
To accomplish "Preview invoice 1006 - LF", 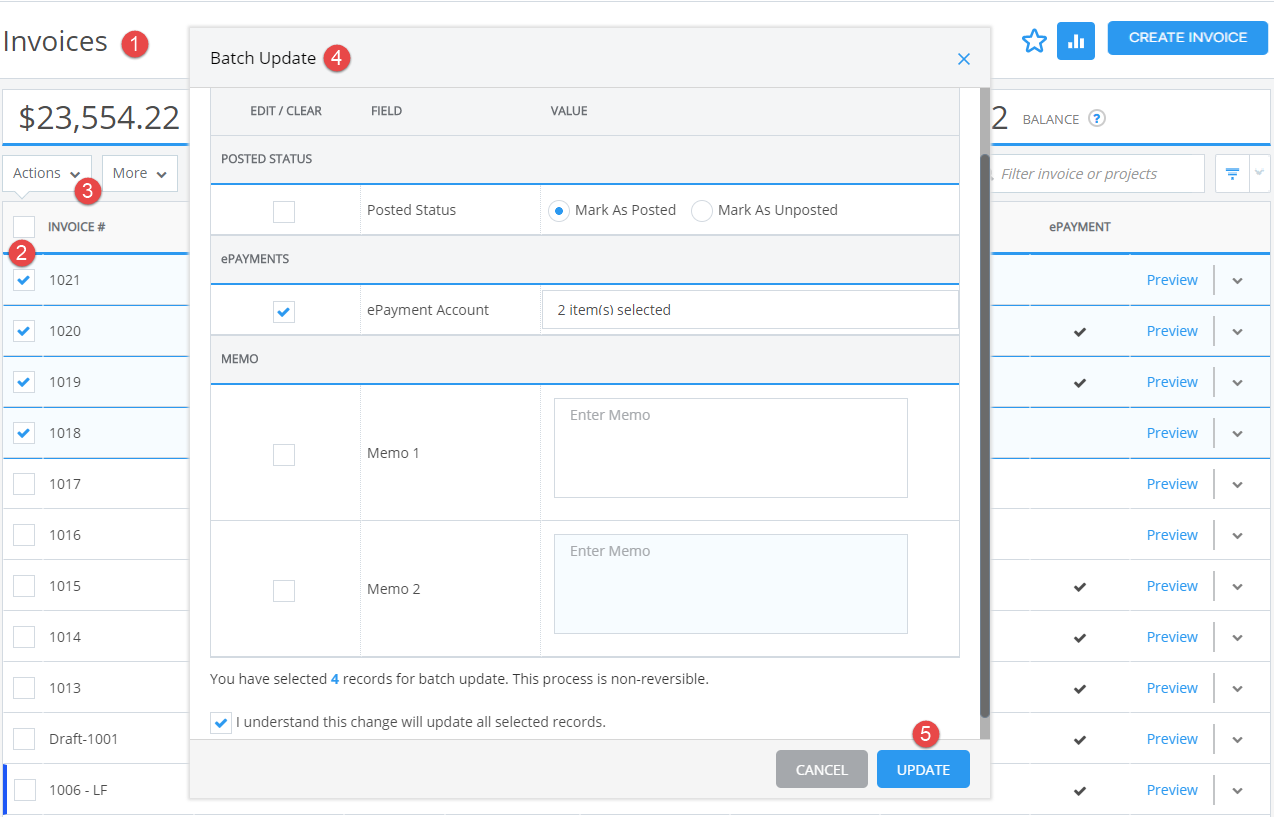I will click(x=1172, y=790).
